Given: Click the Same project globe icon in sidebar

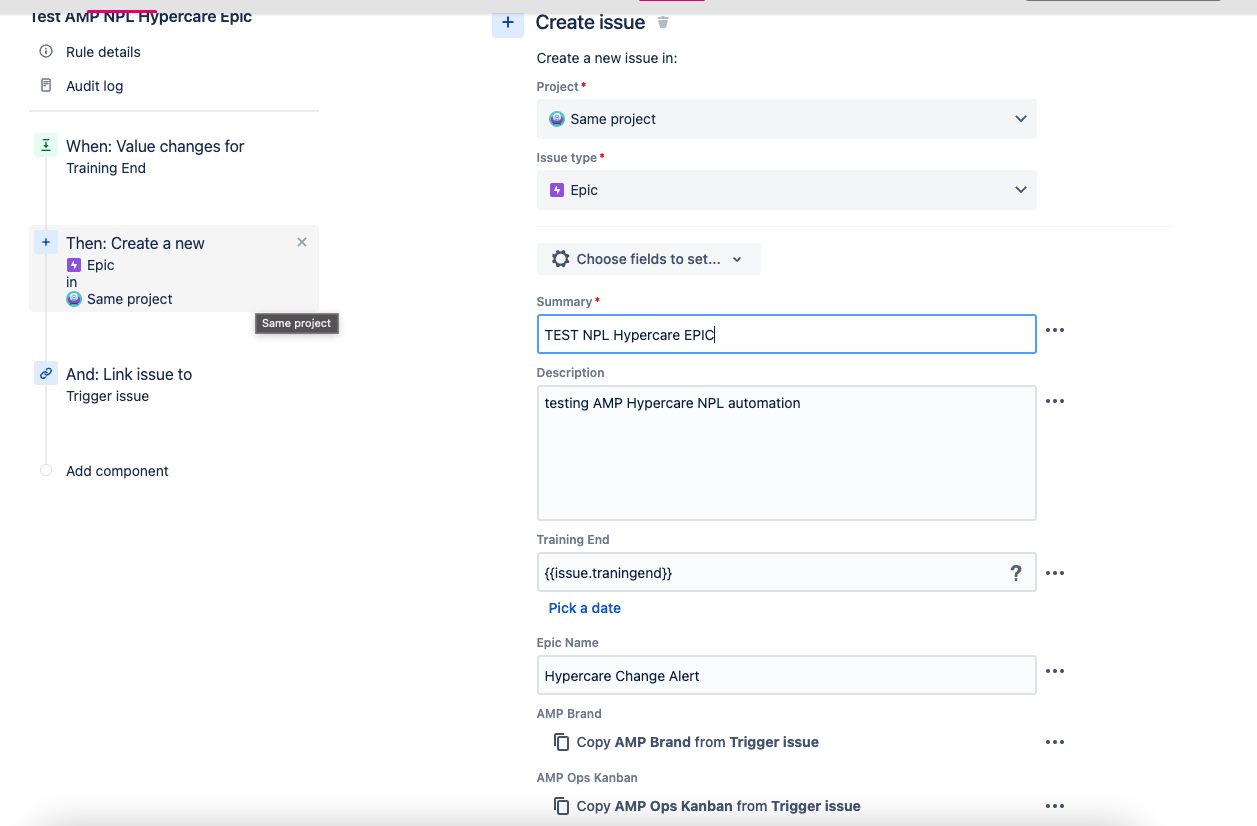Looking at the screenshot, I should click(73, 298).
